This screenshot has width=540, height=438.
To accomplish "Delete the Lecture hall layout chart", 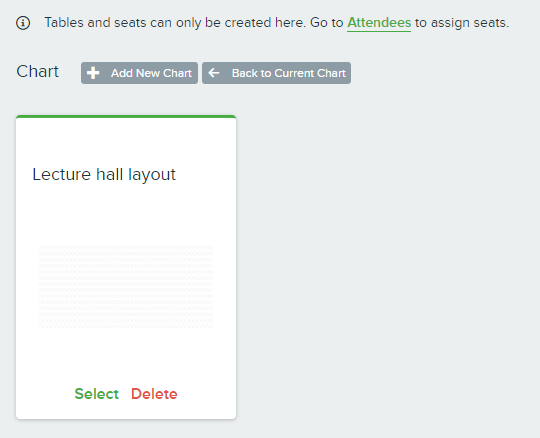I will pos(154,394).
